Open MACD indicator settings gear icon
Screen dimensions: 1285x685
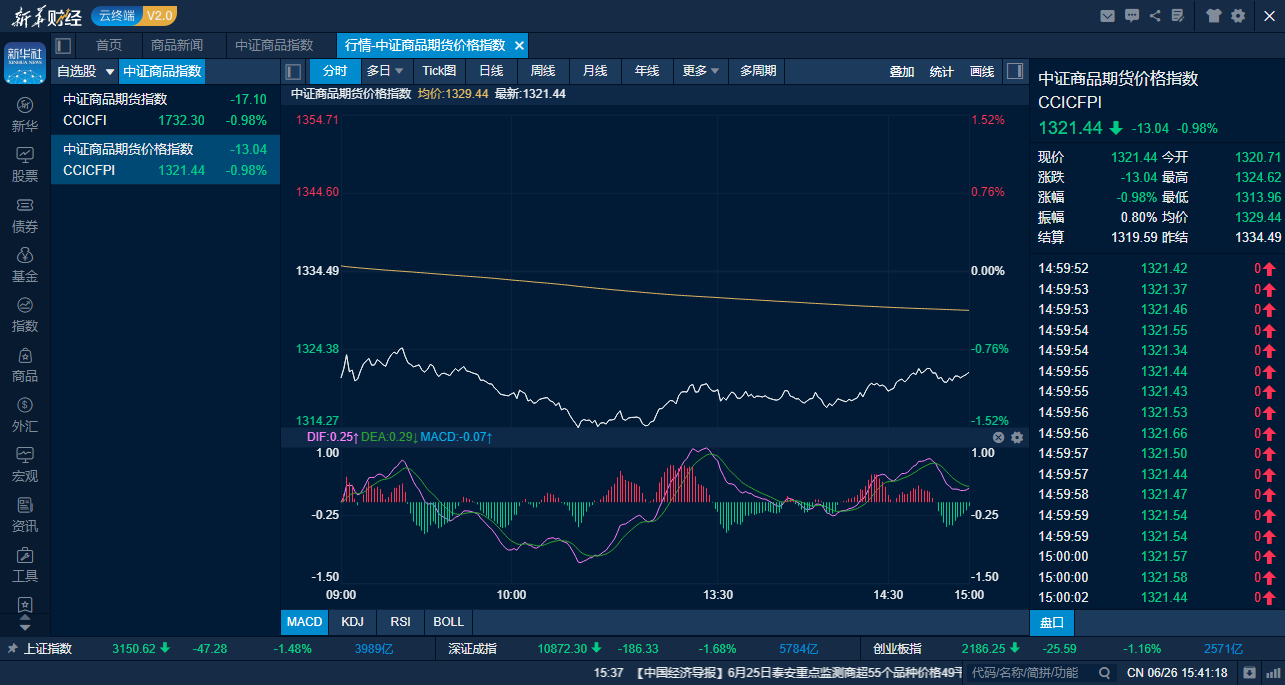1017,437
